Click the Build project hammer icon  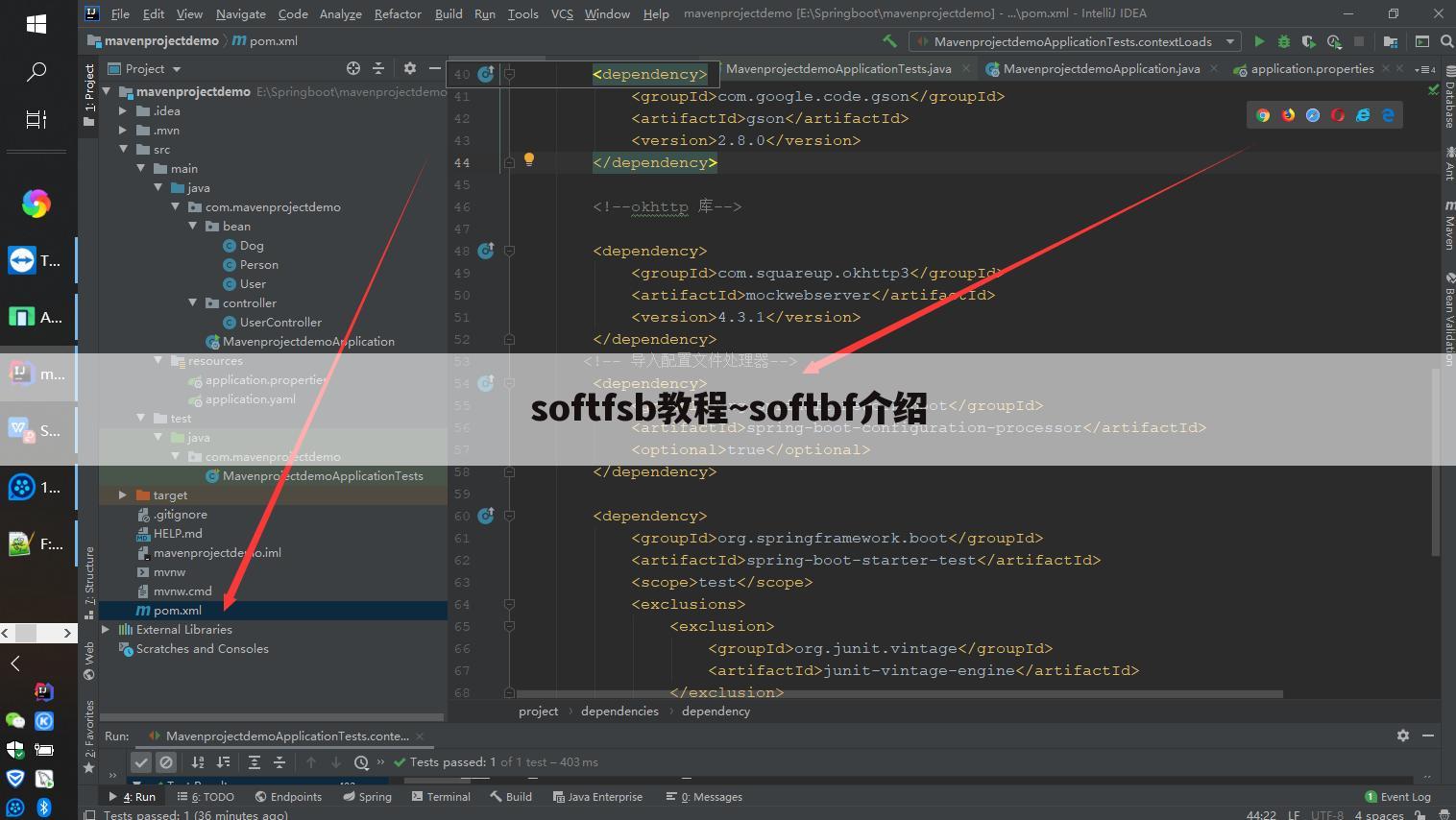(889, 41)
